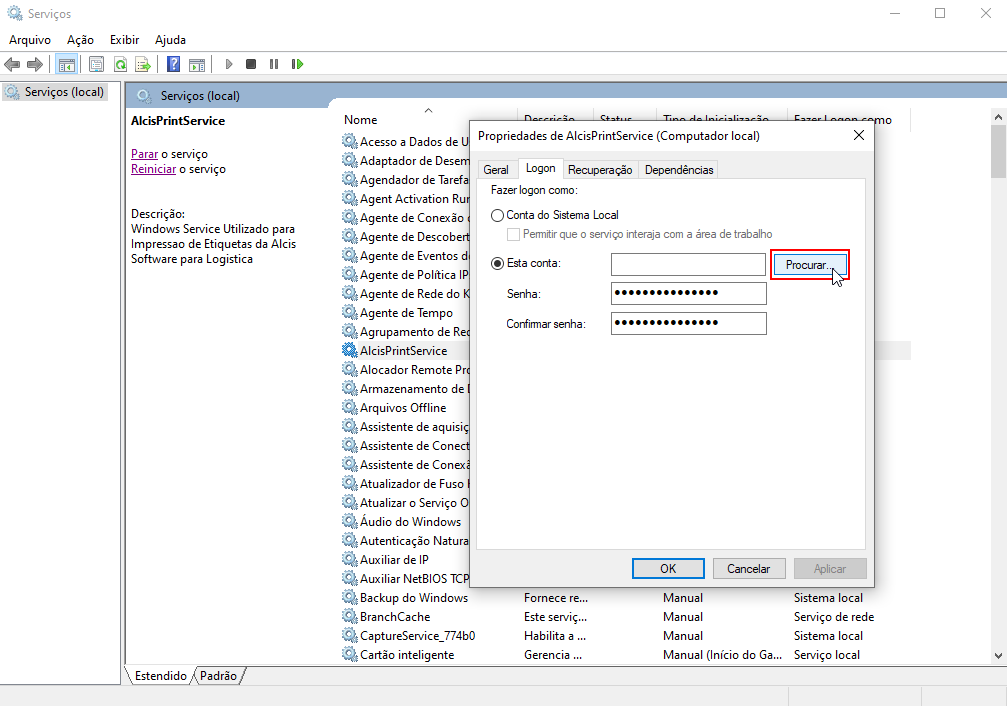Click gear icon beside CaptureService_774b0
The width and height of the screenshot is (1007, 706).
(x=349, y=635)
